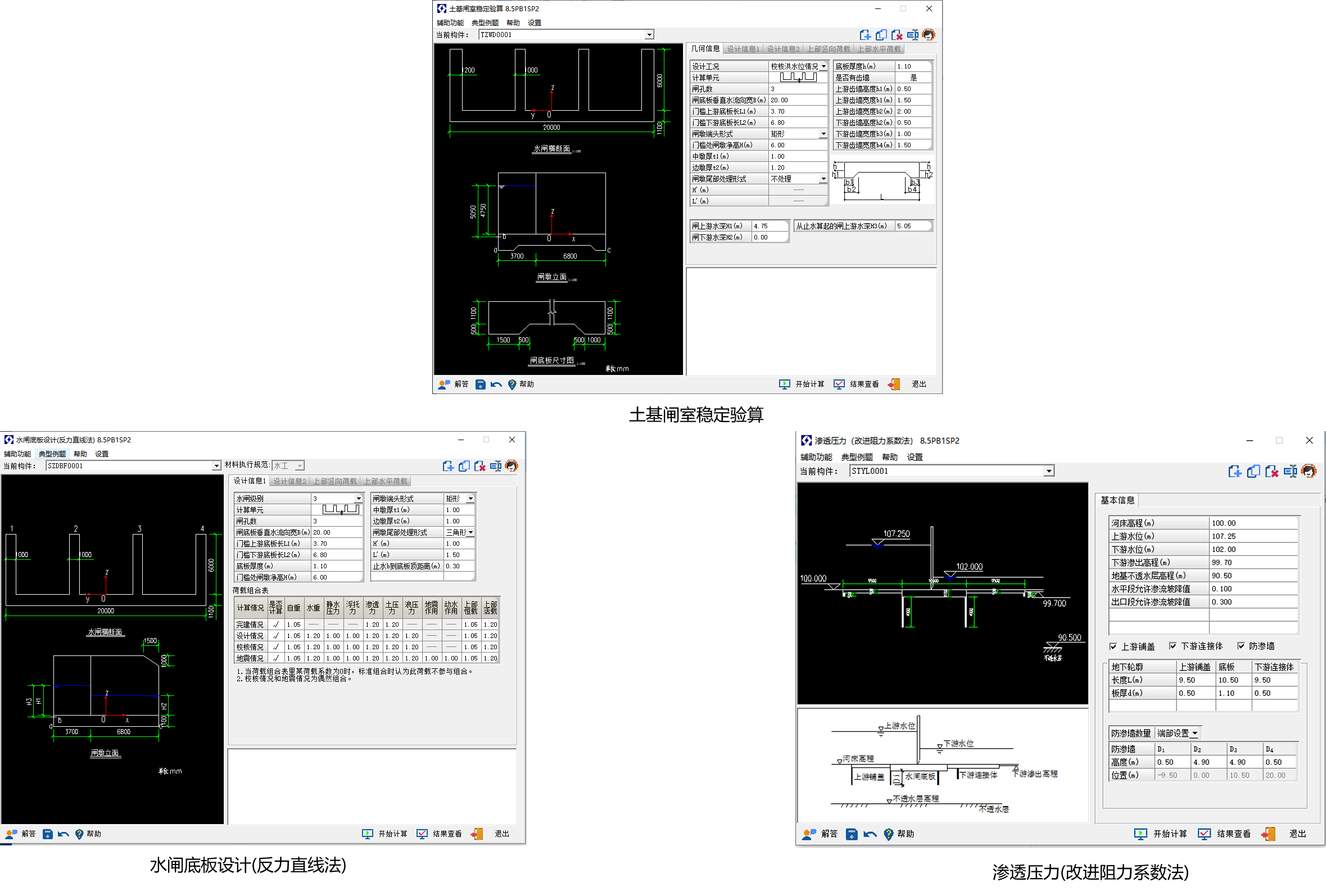Toggle the 下游连接体 checkbox
The image size is (1326, 896).
[x=1173, y=646]
